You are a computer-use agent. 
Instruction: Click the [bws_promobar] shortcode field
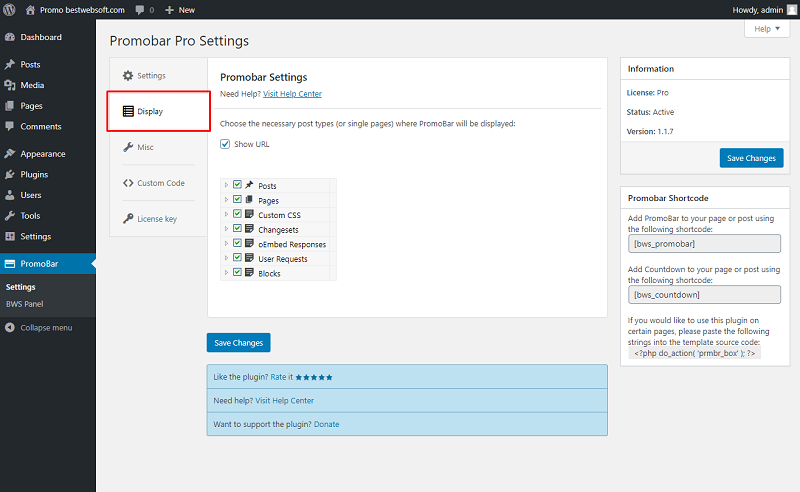point(704,243)
